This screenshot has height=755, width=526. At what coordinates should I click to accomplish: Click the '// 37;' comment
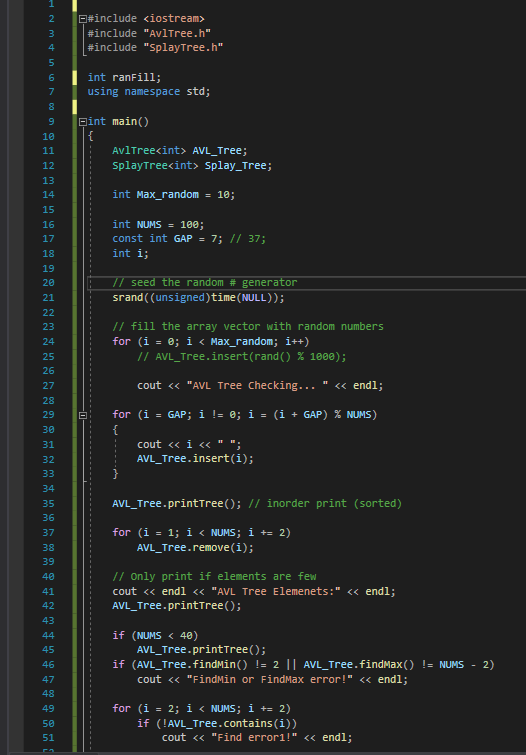pos(248,238)
